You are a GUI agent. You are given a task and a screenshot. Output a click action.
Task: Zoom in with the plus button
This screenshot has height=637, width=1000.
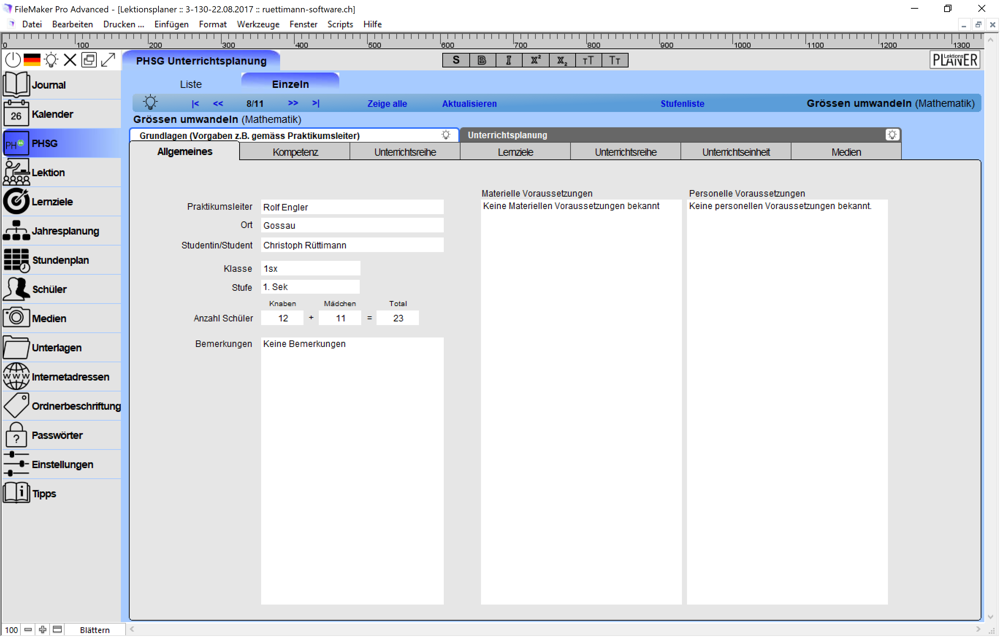click(x=43, y=630)
